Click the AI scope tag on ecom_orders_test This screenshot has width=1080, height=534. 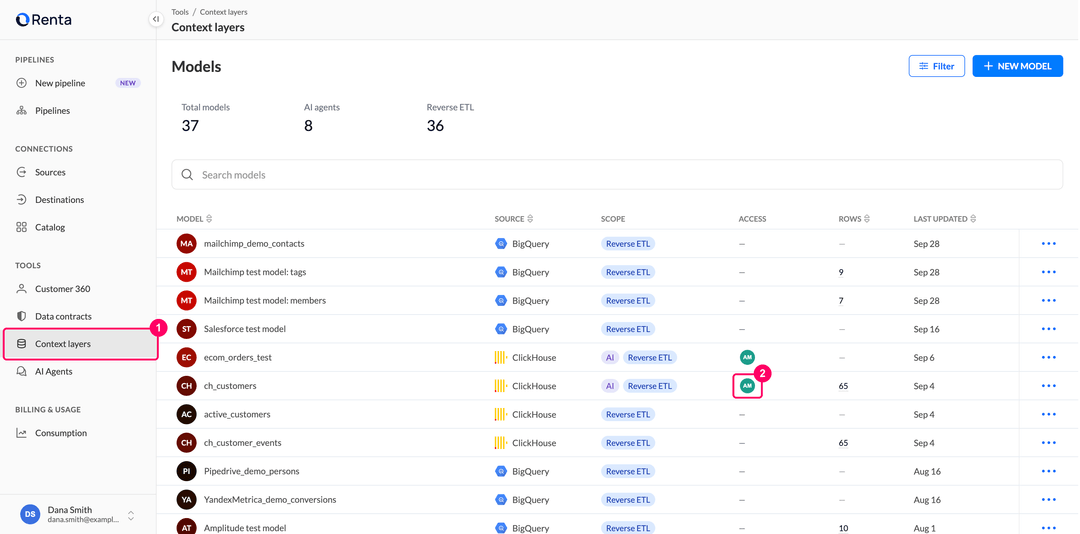[x=610, y=358]
